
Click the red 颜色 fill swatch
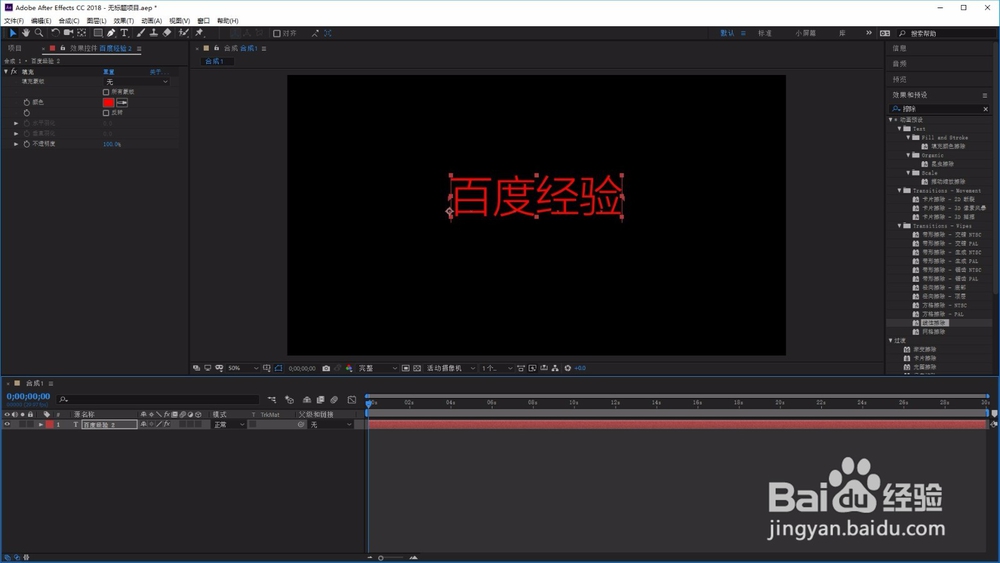pos(108,103)
